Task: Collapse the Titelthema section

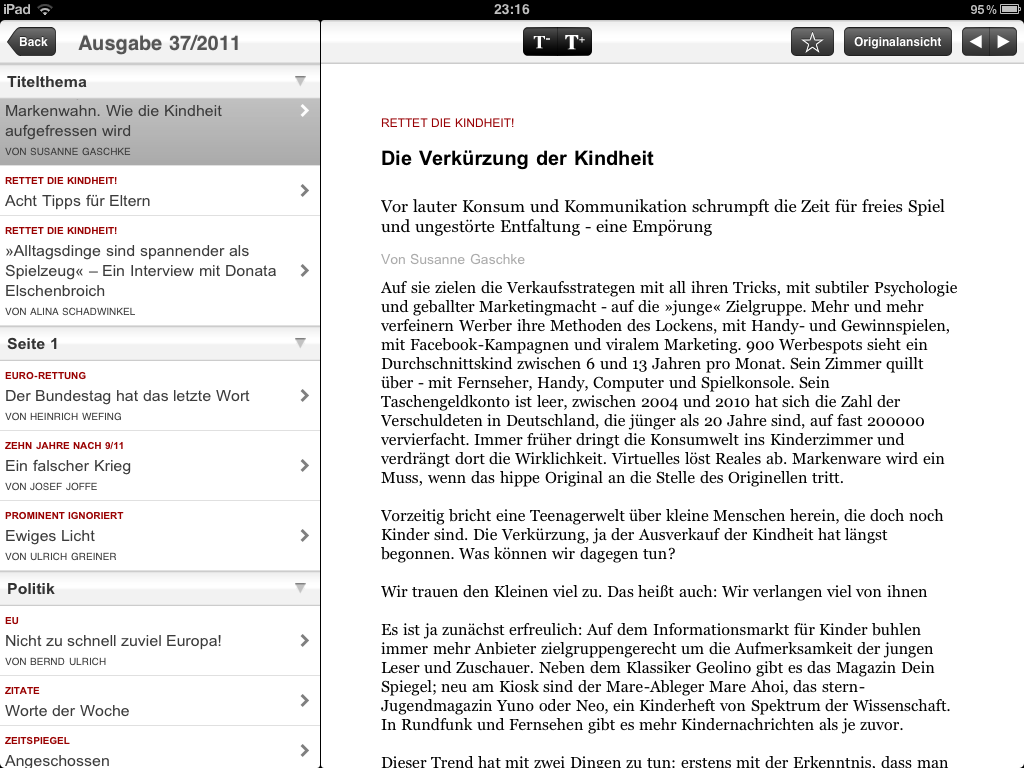Action: (x=300, y=82)
